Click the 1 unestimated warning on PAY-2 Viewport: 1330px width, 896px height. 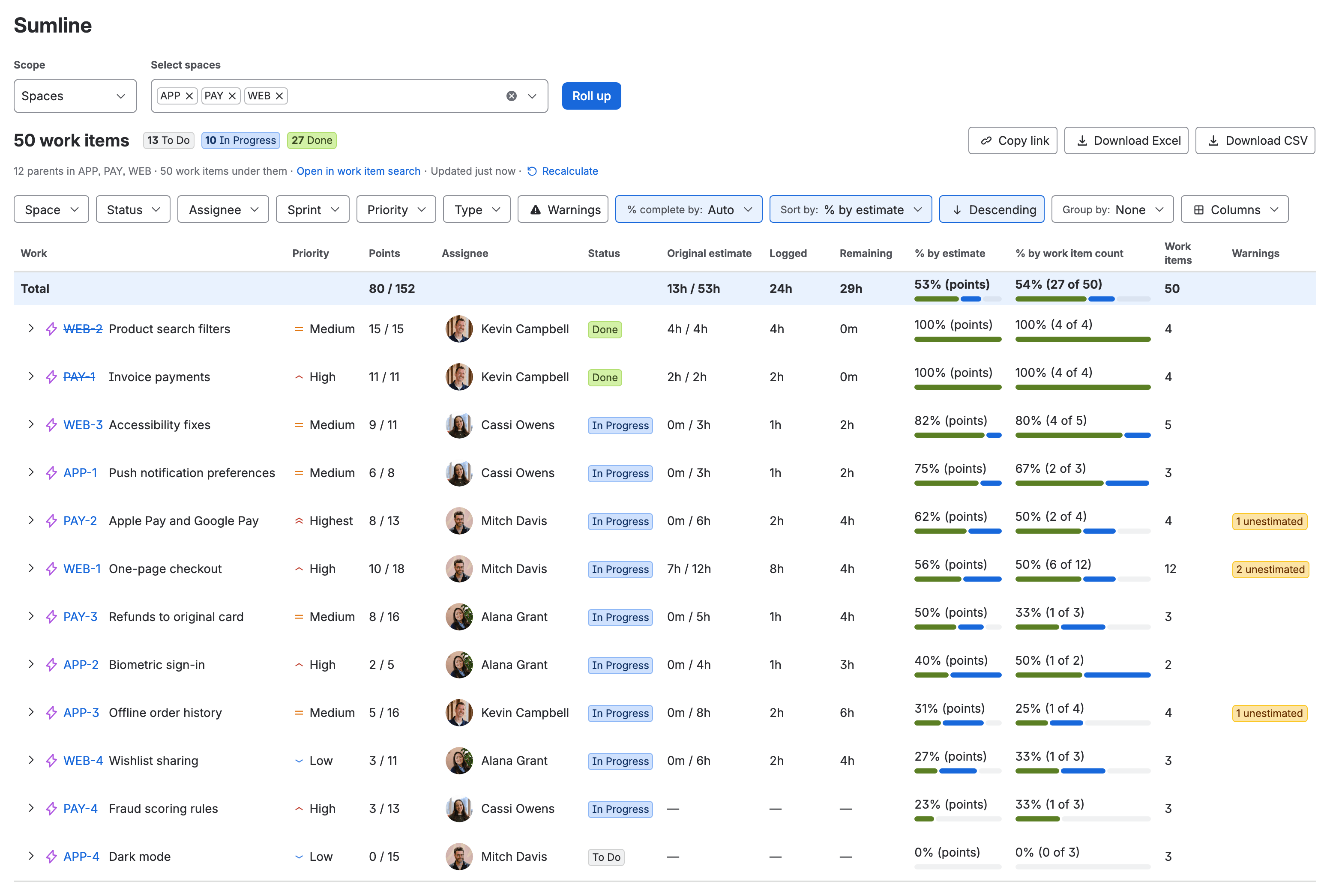coord(1270,521)
